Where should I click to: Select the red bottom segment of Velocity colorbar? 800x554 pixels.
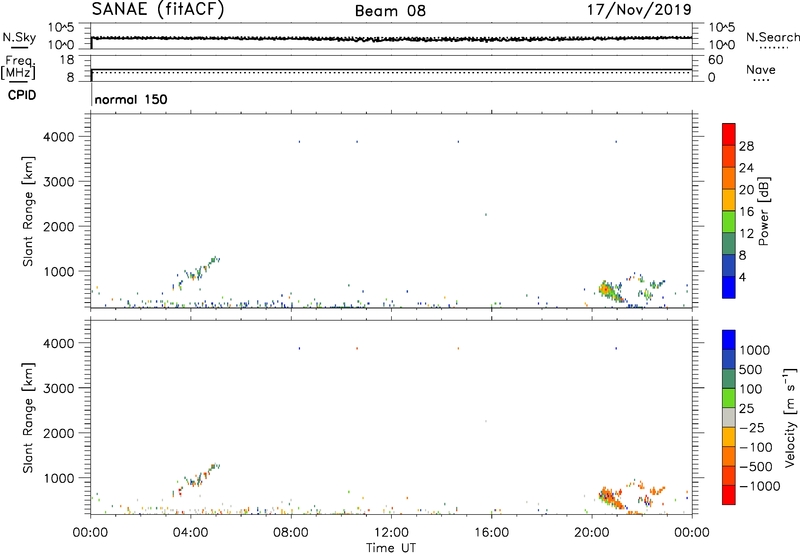(729, 495)
